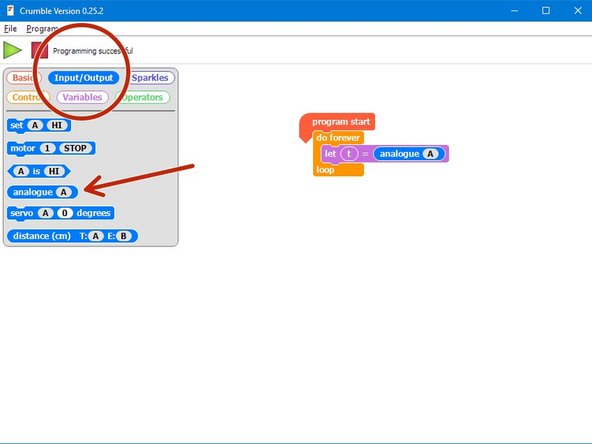This screenshot has height=444, width=592.
Task: Click the T: A trigger pin on distance block
Action: pos(96,236)
